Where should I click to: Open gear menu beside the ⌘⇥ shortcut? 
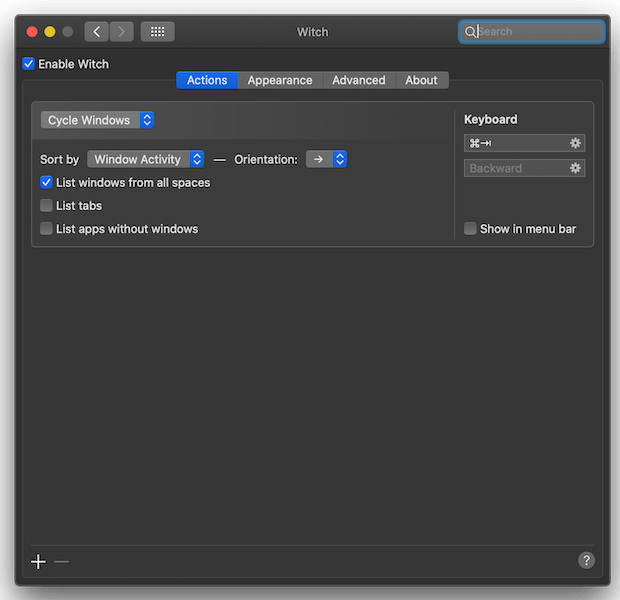(x=575, y=143)
